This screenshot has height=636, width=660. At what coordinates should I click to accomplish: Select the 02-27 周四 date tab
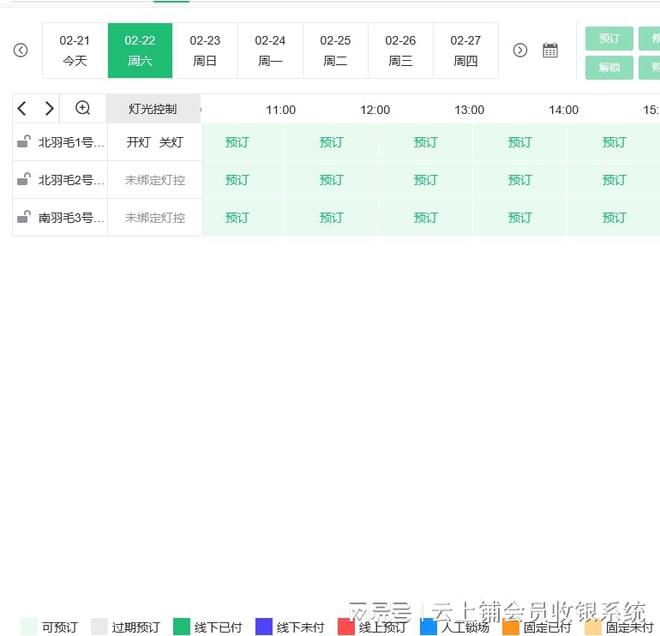coord(466,51)
